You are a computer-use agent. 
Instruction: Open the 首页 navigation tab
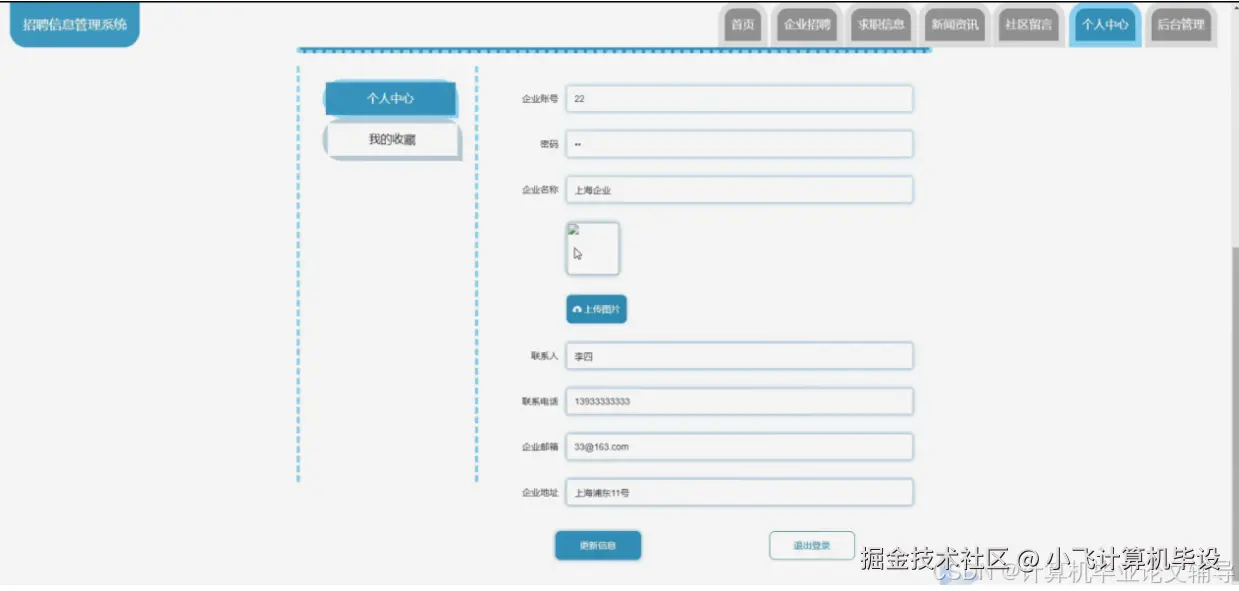coord(741,25)
